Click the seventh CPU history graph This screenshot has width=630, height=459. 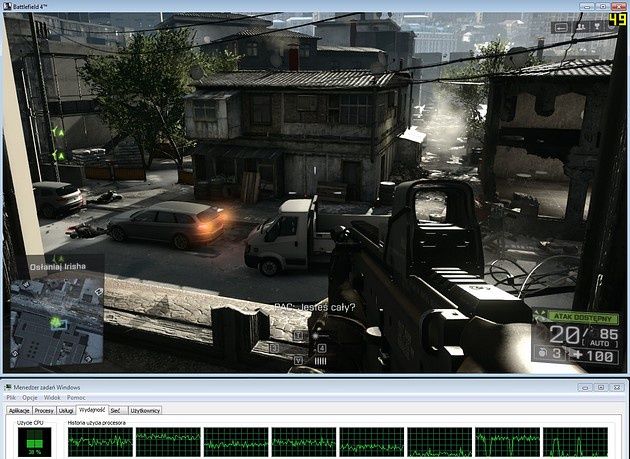507,442
